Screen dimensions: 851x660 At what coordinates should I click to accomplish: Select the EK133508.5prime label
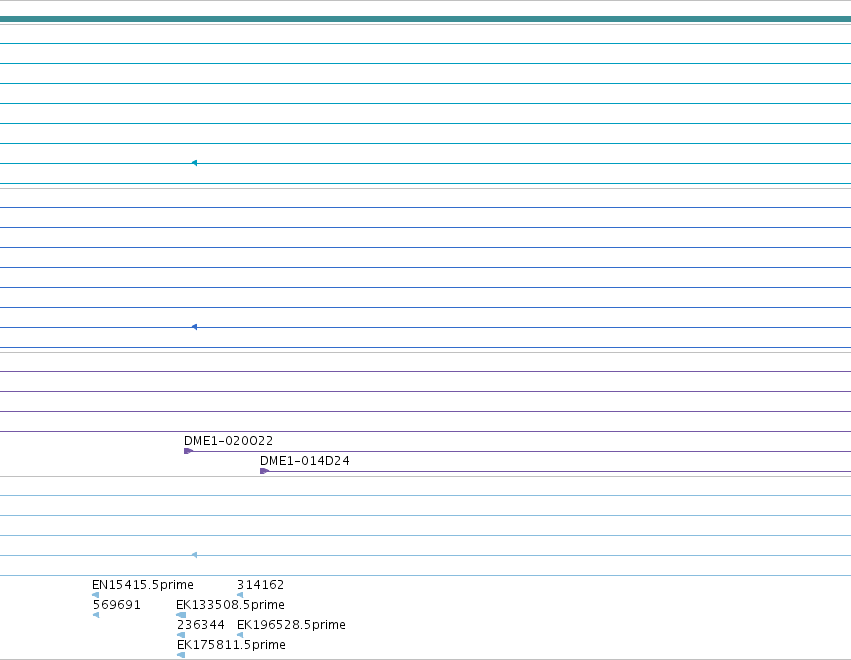pyautogui.click(x=230, y=605)
